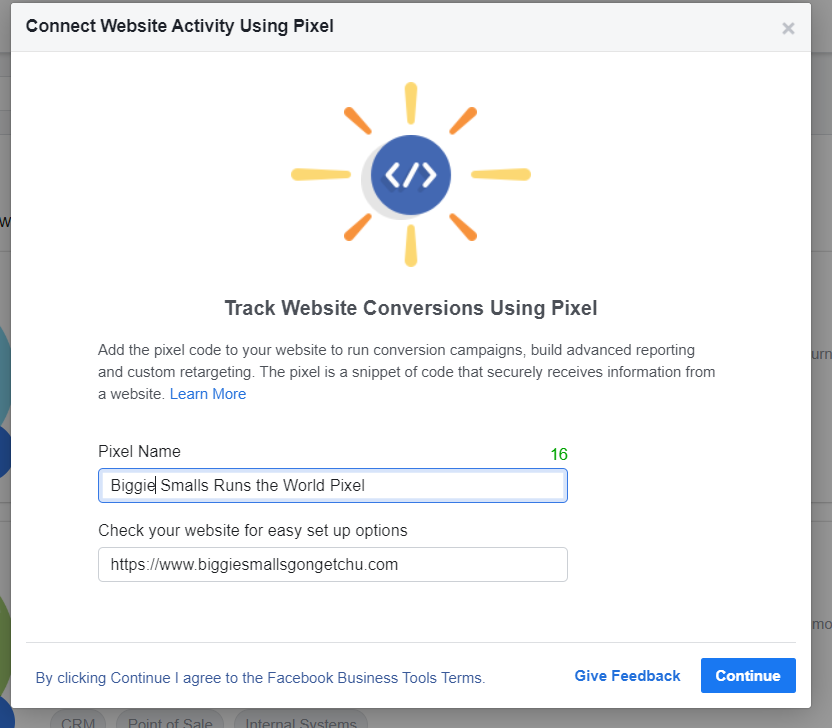Click the Give Feedback button
The image size is (832, 728).
[x=627, y=675]
